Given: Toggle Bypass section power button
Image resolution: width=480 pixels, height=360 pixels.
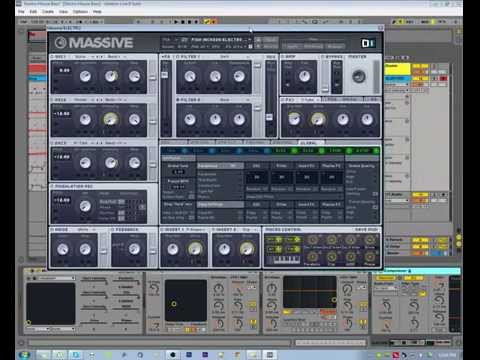Looking at the screenshot, I should [x=322, y=57].
